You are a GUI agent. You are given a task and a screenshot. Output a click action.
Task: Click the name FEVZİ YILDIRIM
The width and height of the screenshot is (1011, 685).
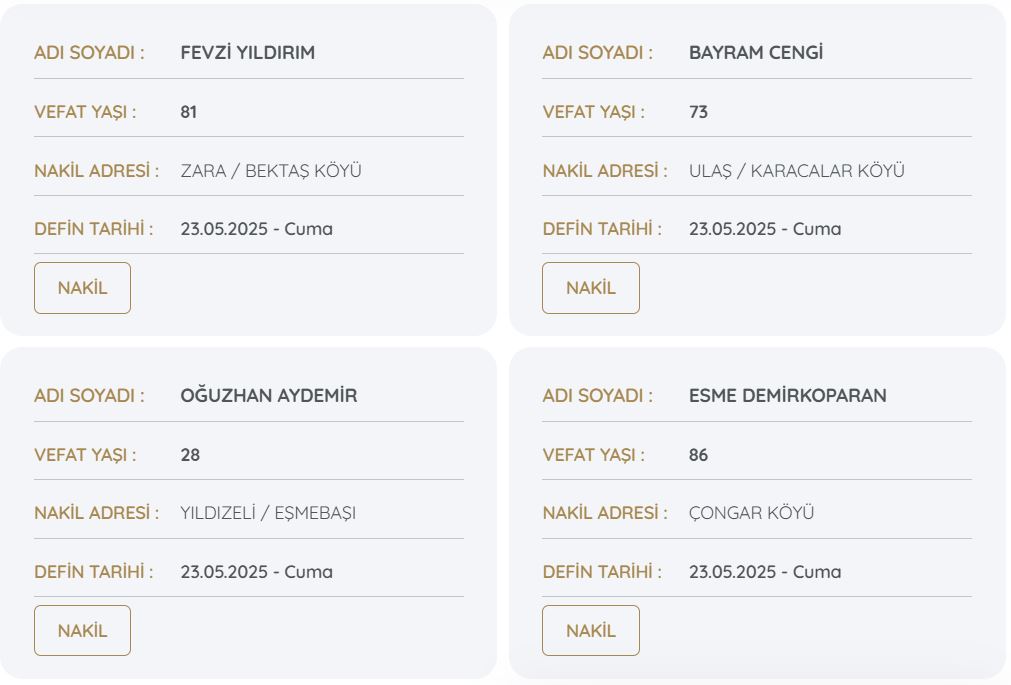tap(247, 53)
